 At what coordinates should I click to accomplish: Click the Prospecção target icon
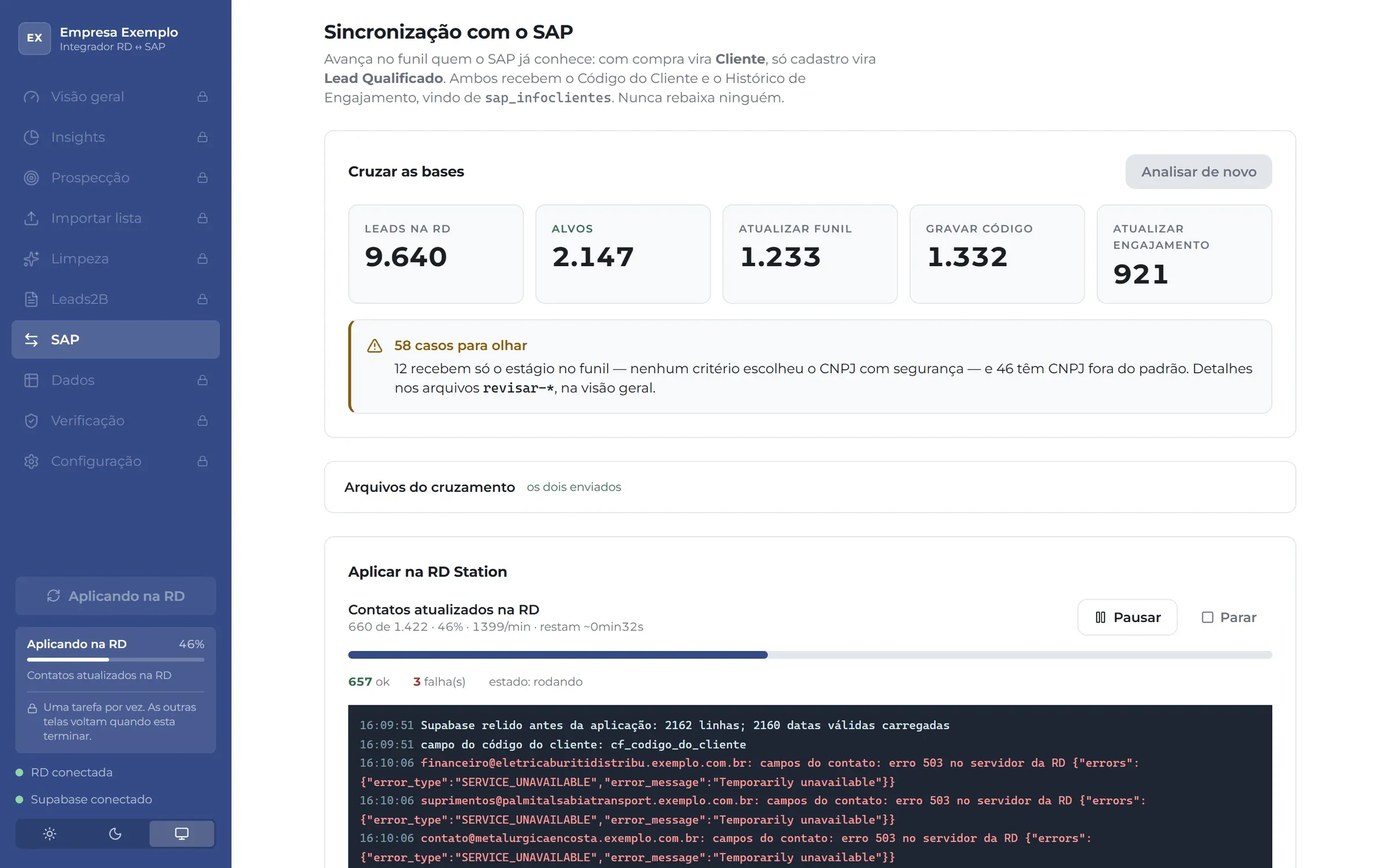click(x=31, y=178)
